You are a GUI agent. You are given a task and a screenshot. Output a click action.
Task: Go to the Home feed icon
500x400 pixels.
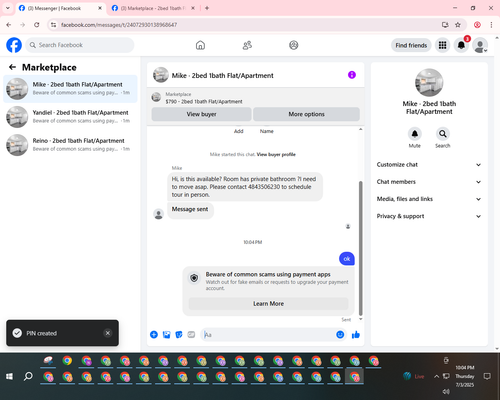pyautogui.click(x=200, y=45)
